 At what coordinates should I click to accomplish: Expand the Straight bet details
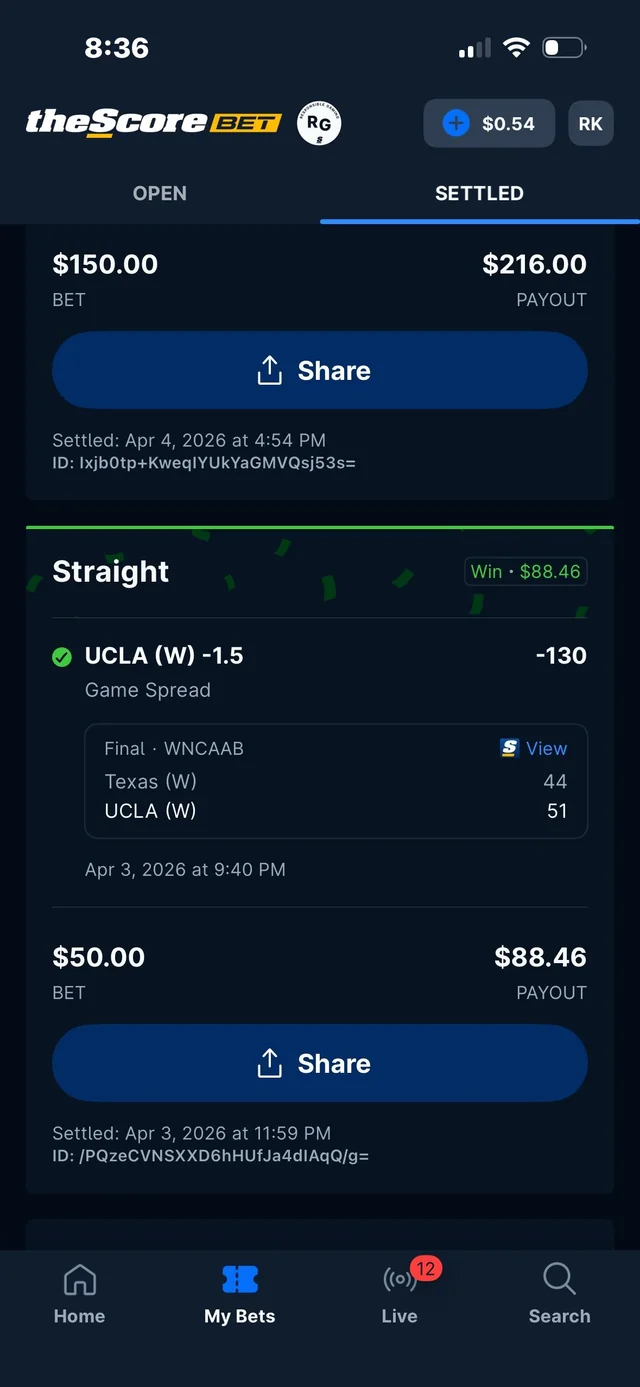pyautogui.click(x=110, y=571)
